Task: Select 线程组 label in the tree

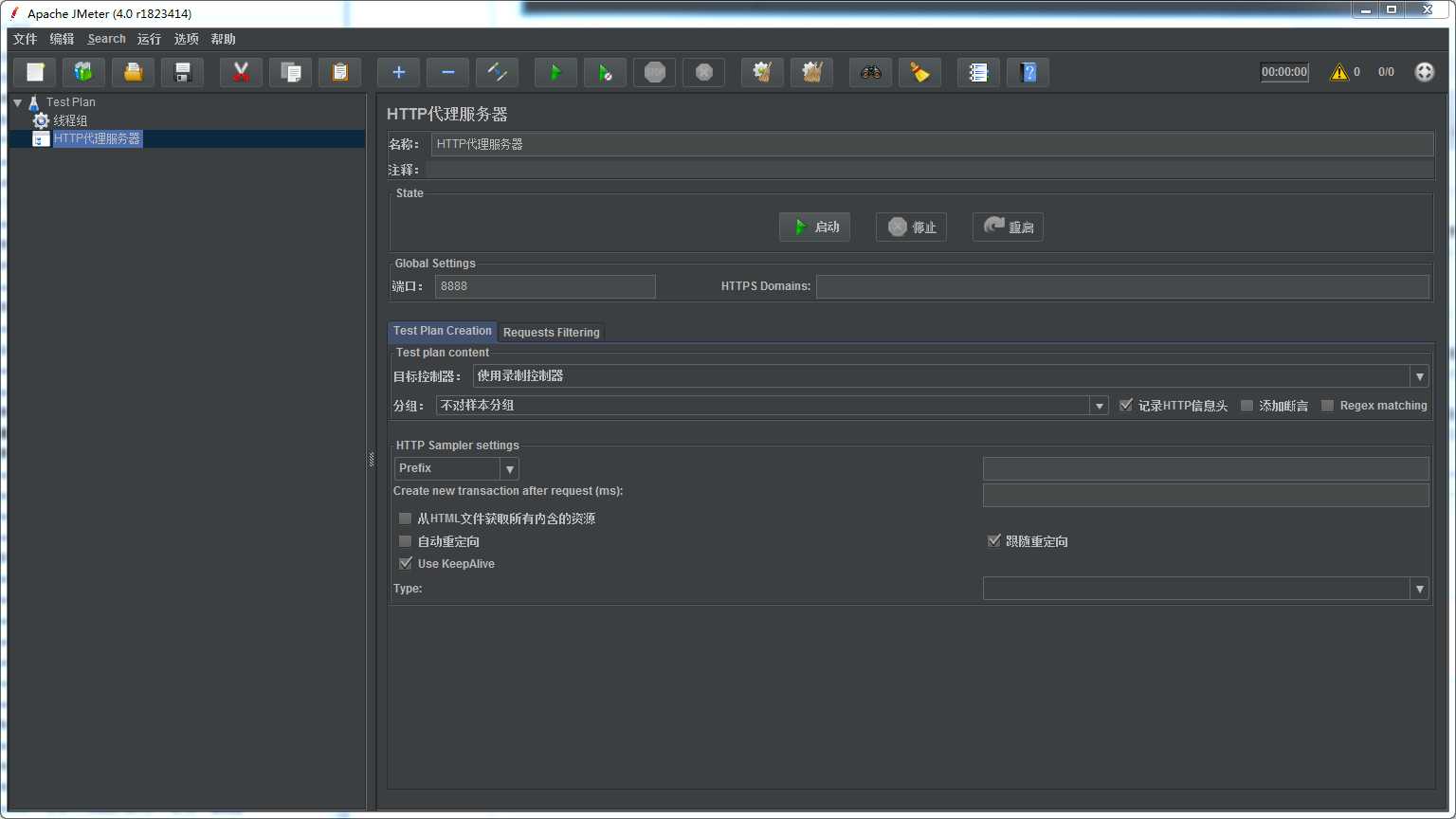Action: coord(70,120)
